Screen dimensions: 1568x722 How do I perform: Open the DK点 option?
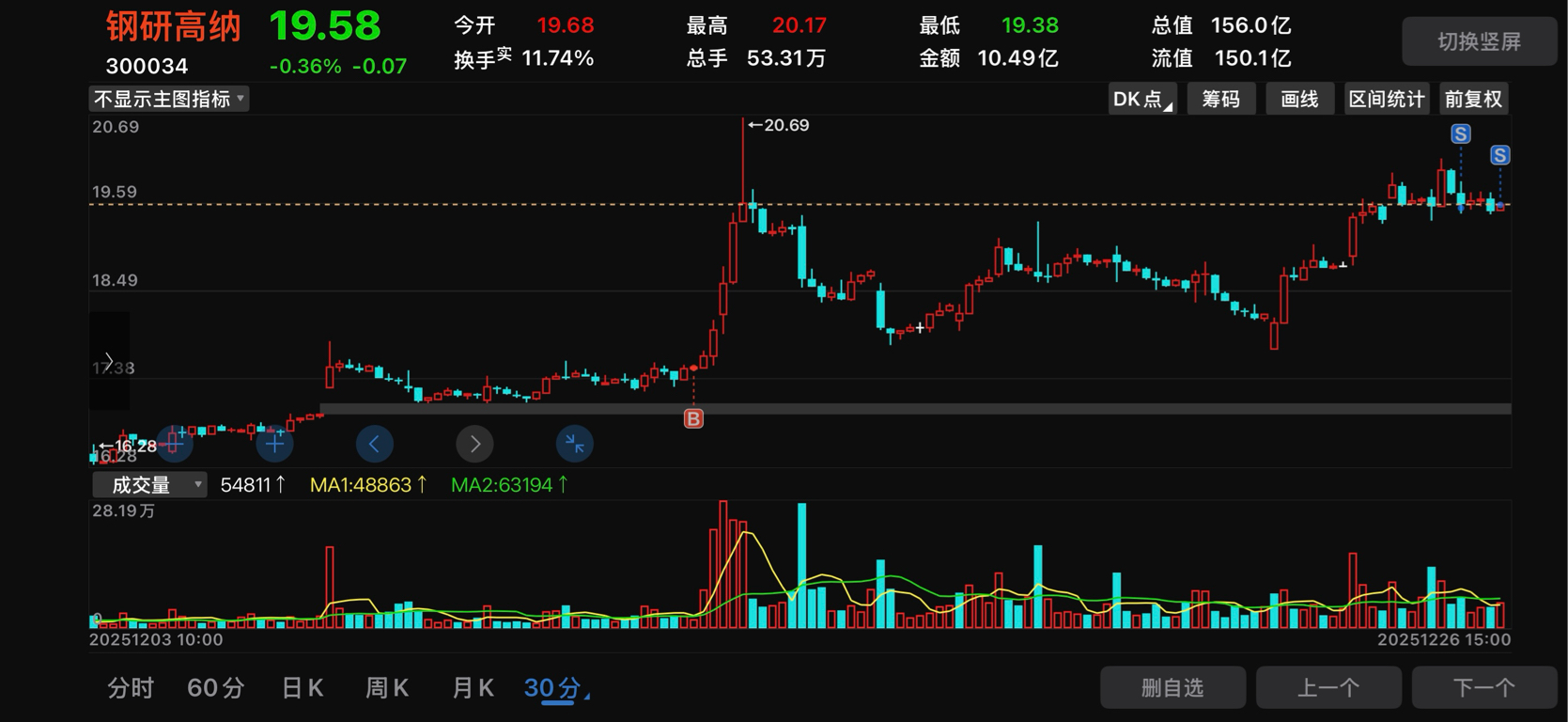(1142, 99)
